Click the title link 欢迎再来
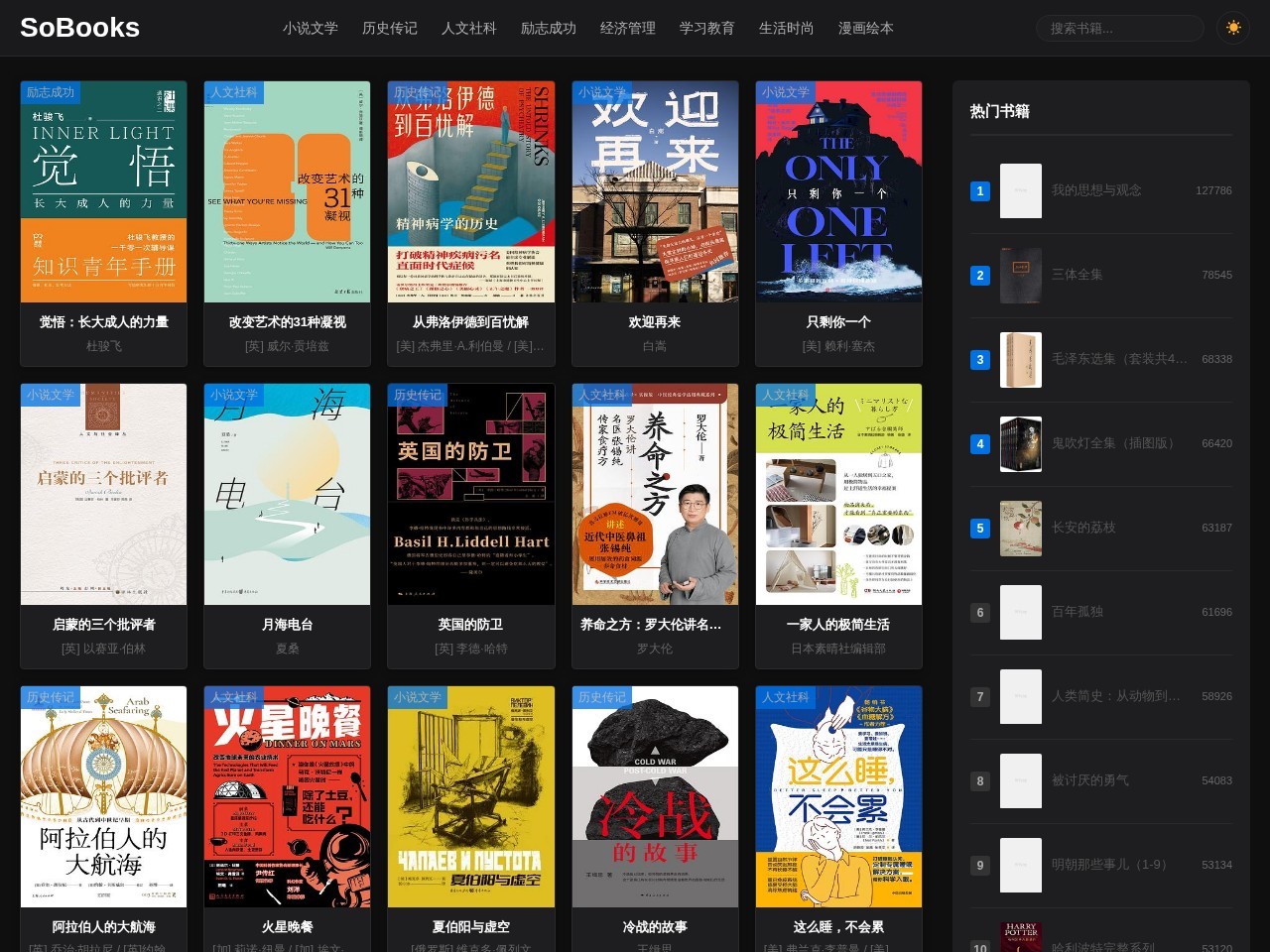The image size is (1270, 952). coord(655,322)
